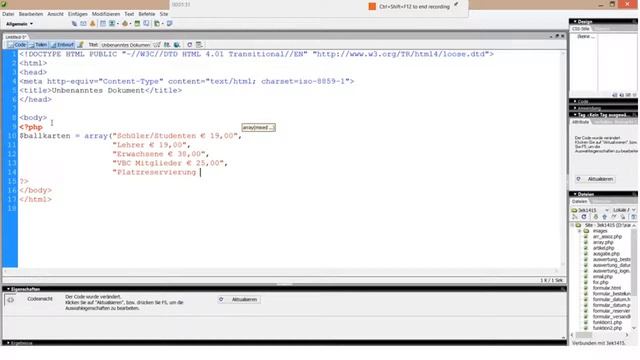This screenshot has height=360, width=640.
Task: Insert a table from the insert bar
Action: 103,24
